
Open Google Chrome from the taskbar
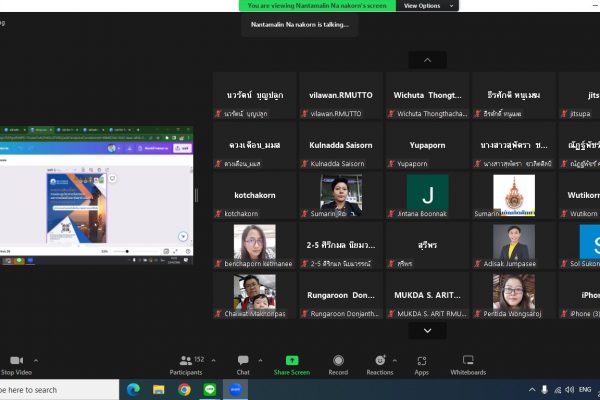pyautogui.click(x=184, y=390)
